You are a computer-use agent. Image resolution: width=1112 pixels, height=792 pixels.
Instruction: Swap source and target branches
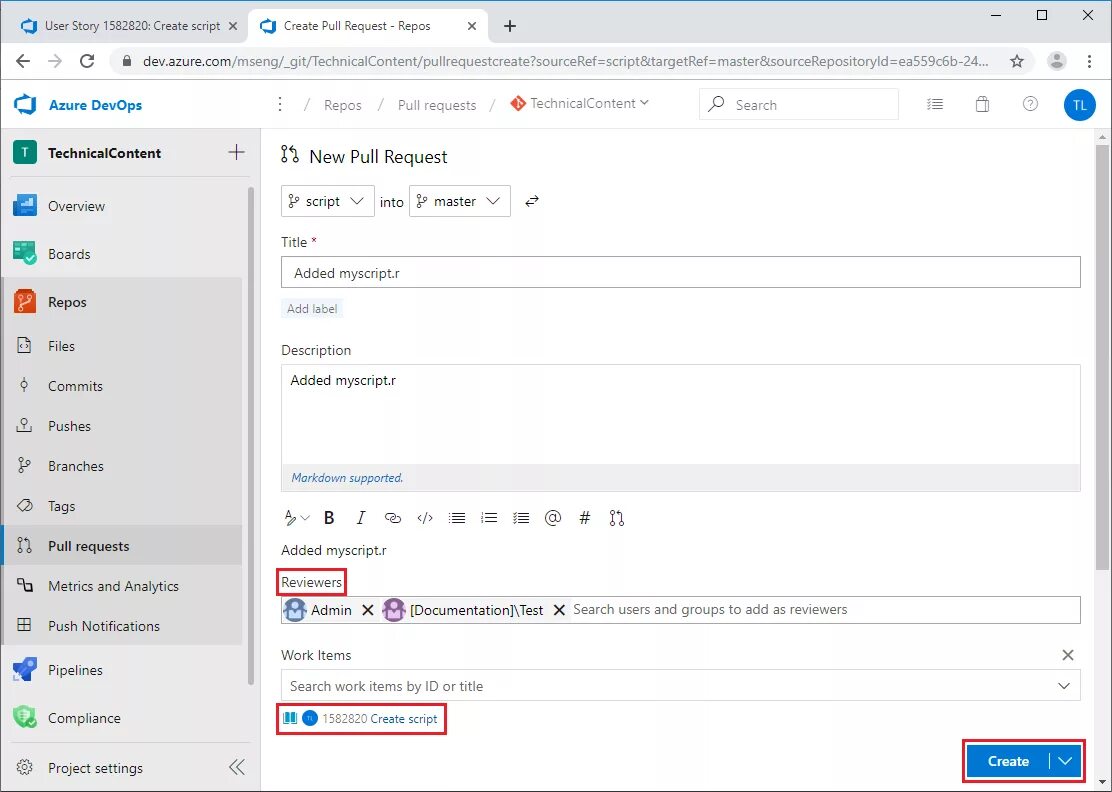tap(532, 201)
